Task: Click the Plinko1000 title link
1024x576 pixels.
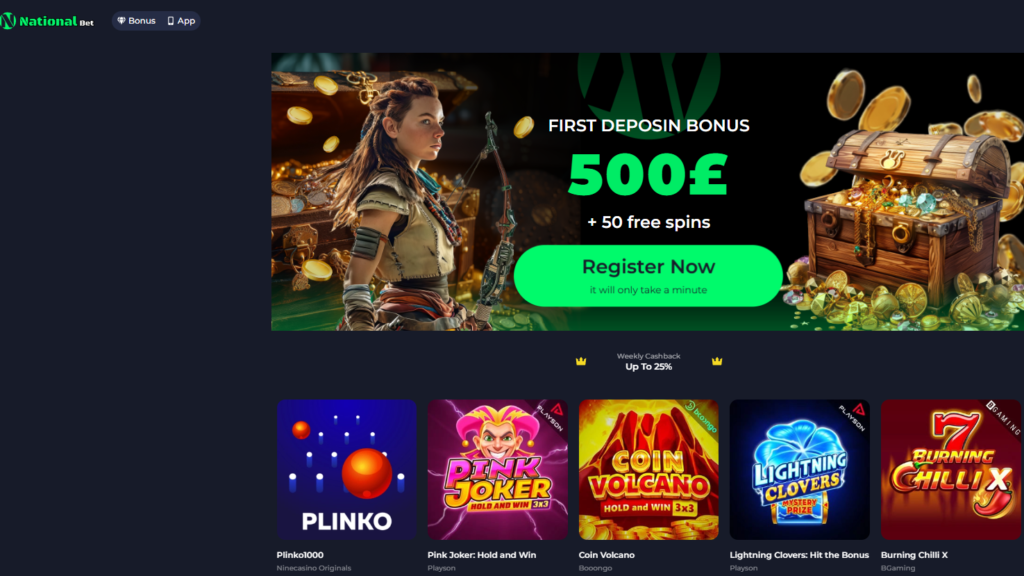Action: pos(300,555)
